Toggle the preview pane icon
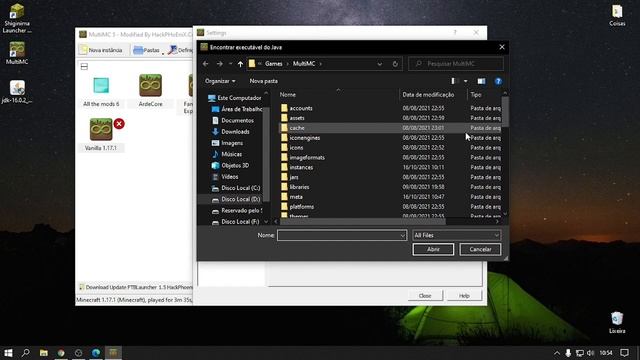640x360 pixels. pyautogui.click(x=482, y=81)
